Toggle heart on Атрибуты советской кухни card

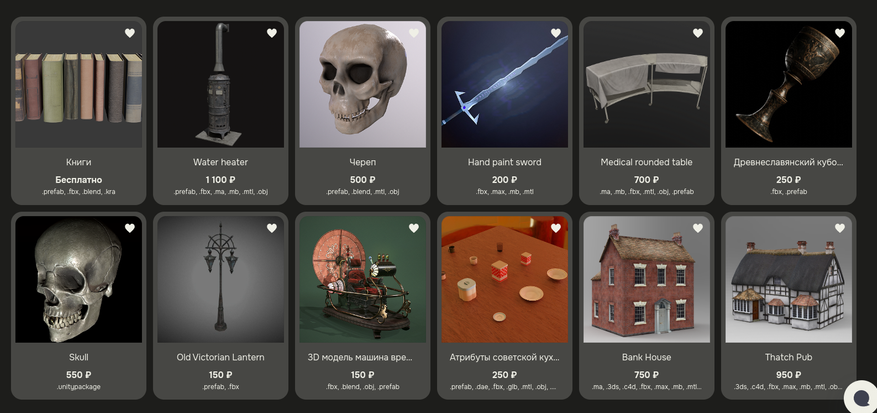556,228
